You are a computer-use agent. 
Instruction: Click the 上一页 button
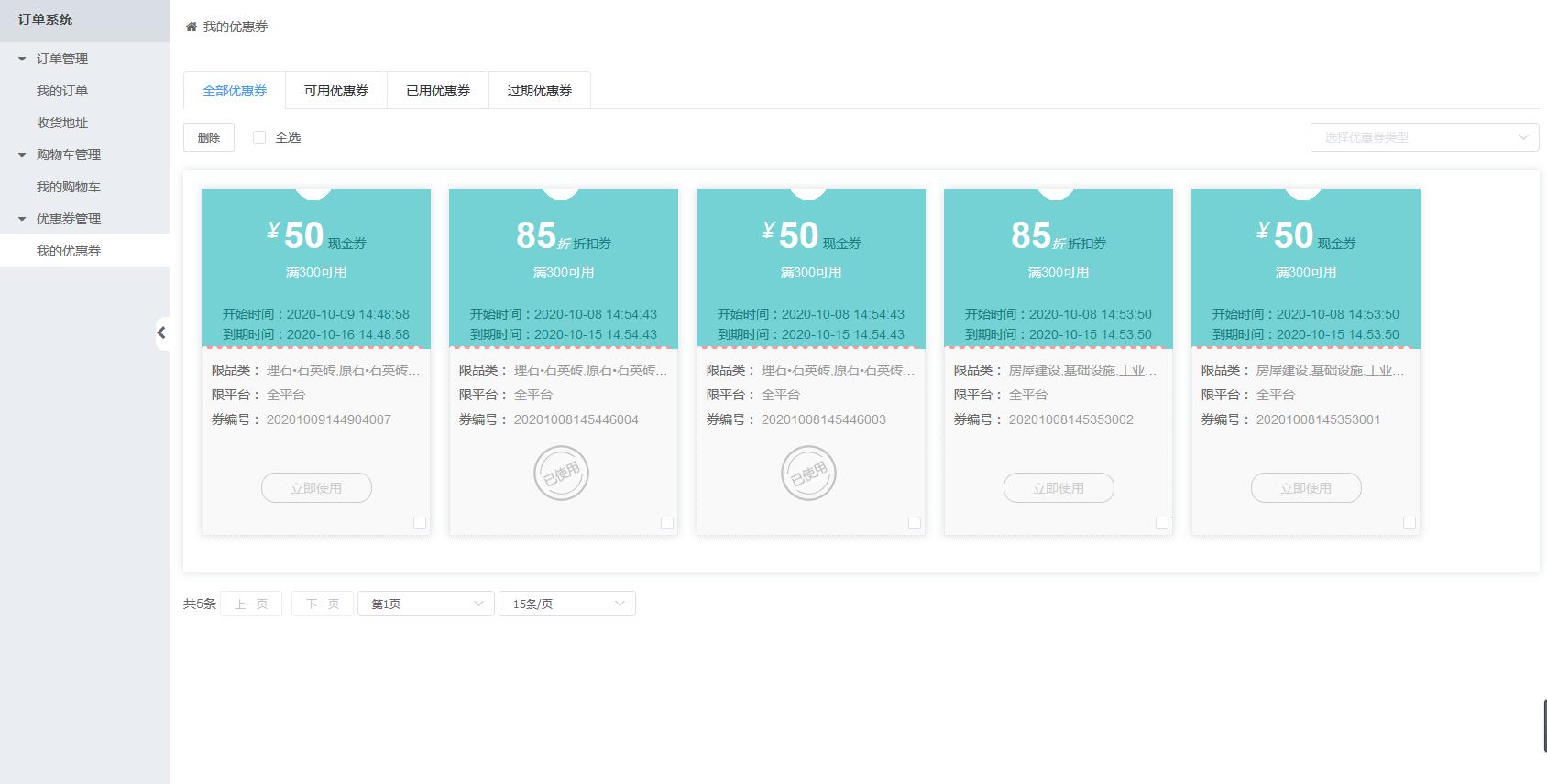(x=251, y=604)
